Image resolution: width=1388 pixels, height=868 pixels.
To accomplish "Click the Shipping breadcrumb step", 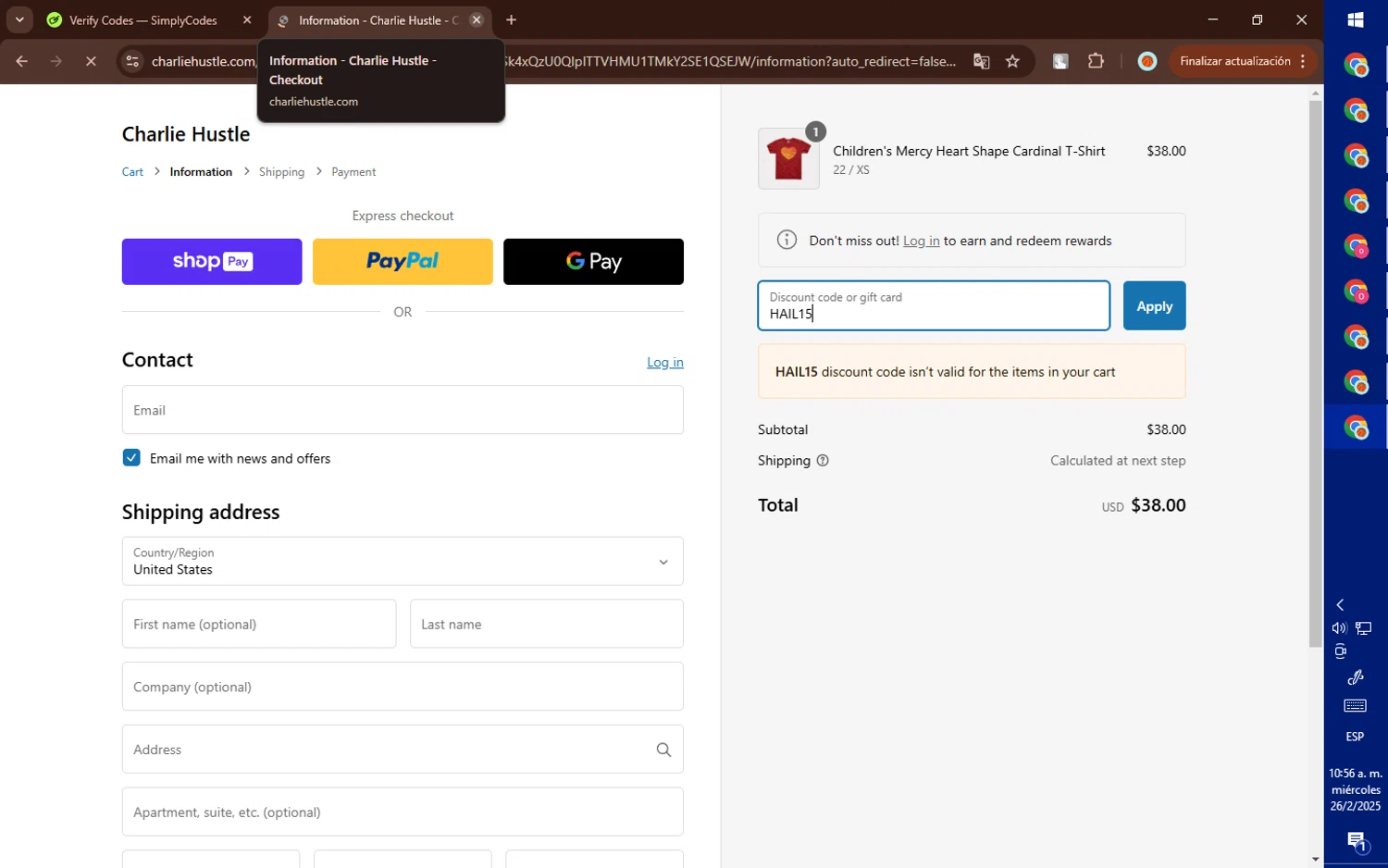I will 281,172.
